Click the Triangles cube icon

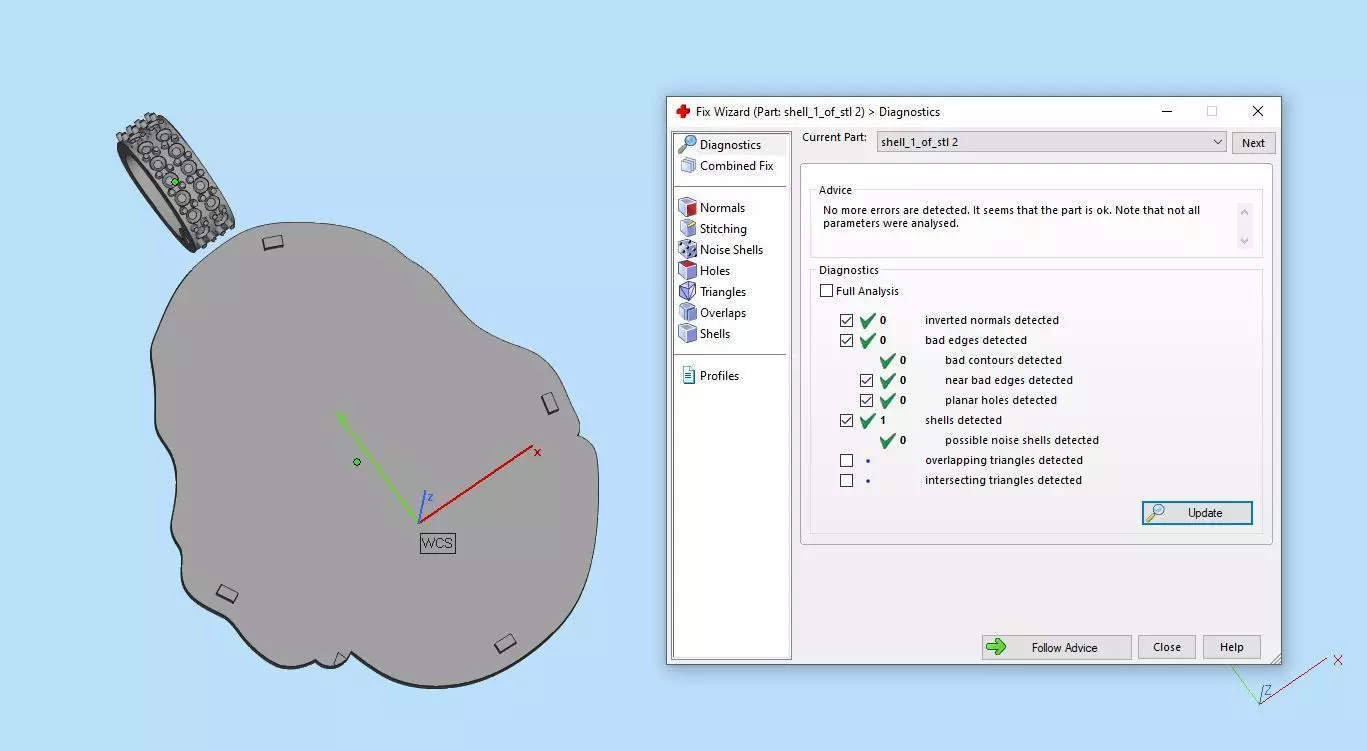pyautogui.click(x=687, y=292)
